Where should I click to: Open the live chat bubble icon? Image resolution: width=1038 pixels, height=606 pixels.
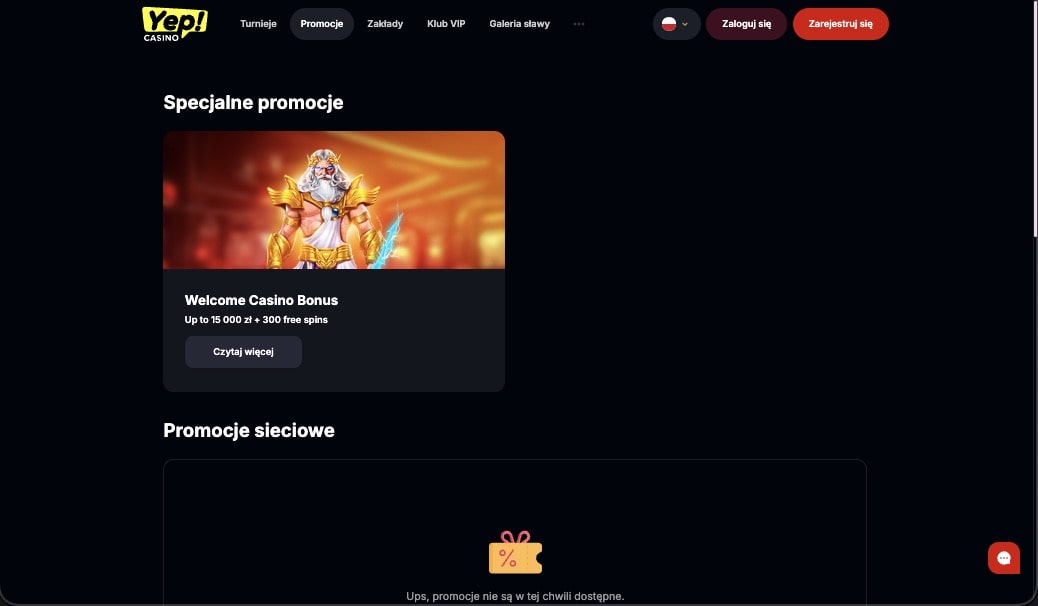click(1004, 558)
